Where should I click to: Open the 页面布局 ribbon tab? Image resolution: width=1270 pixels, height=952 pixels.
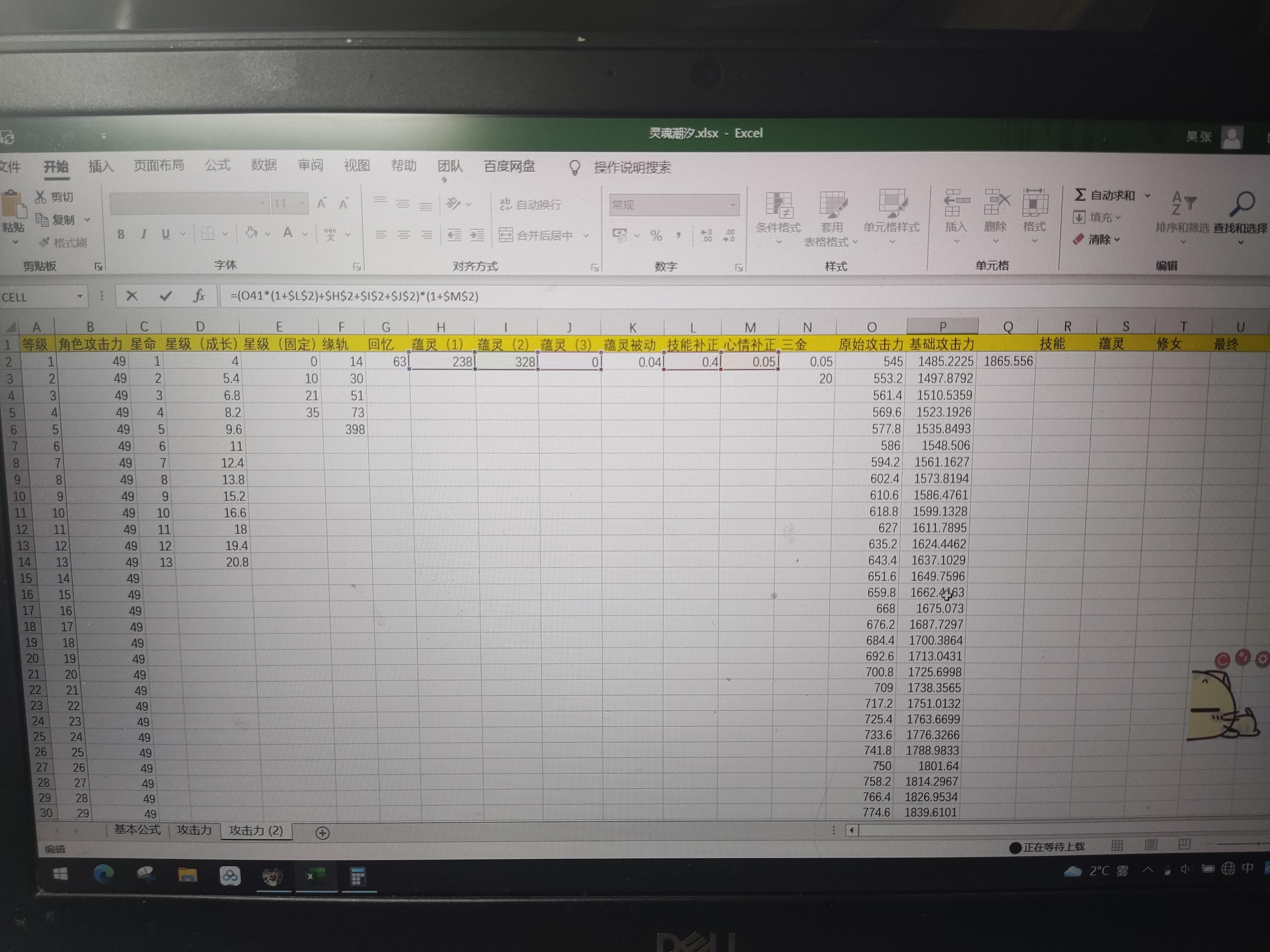click(x=159, y=165)
